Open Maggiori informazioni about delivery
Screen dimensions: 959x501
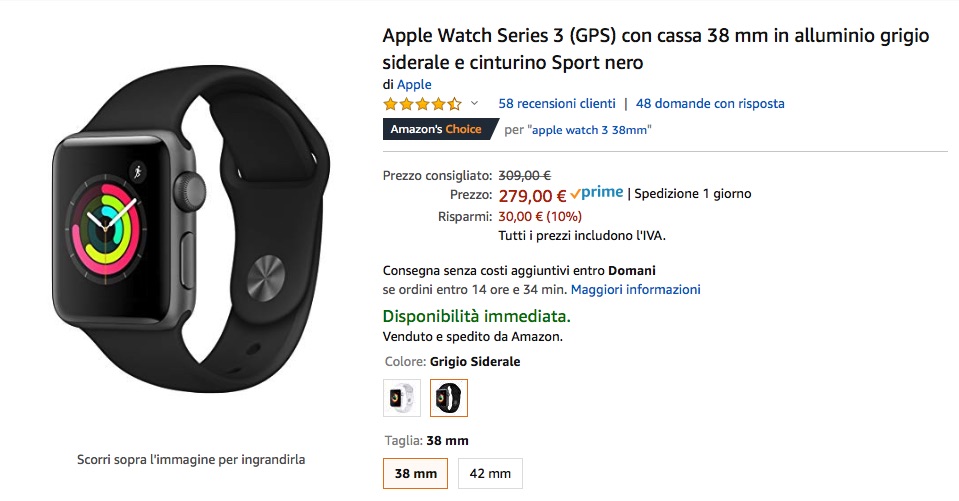(635, 289)
